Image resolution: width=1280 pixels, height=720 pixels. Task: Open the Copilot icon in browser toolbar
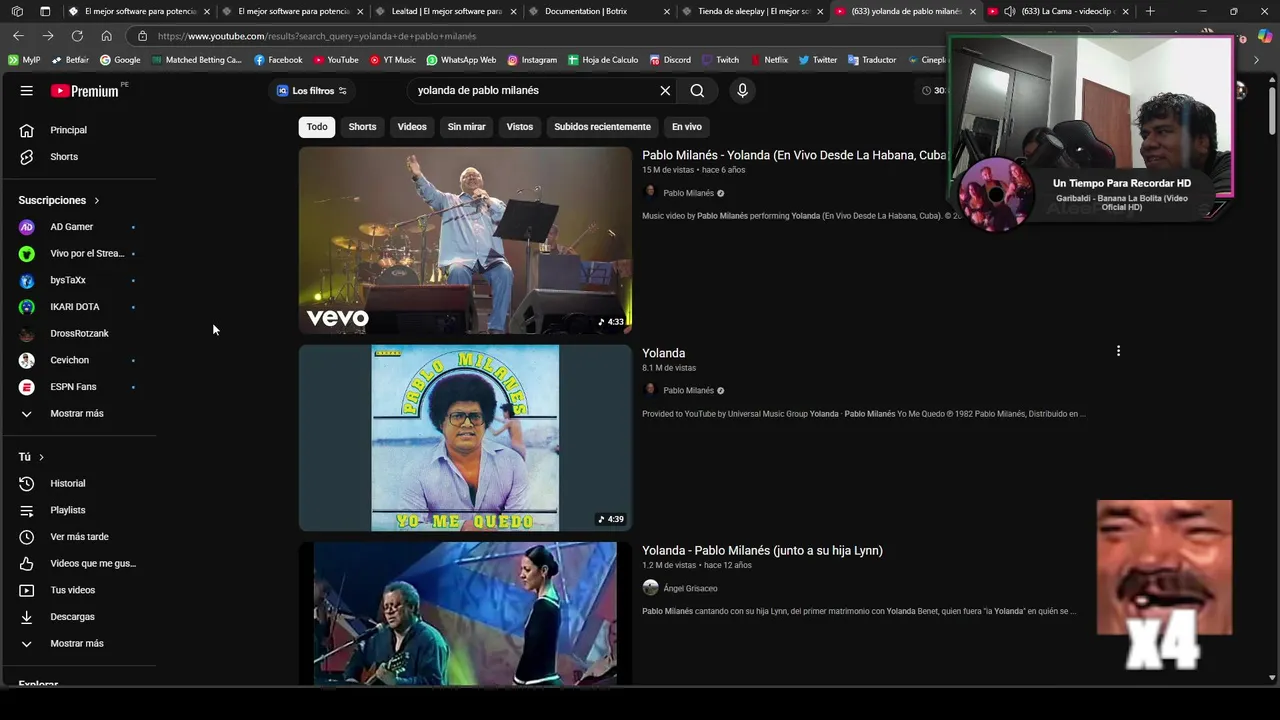(x=1265, y=36)
